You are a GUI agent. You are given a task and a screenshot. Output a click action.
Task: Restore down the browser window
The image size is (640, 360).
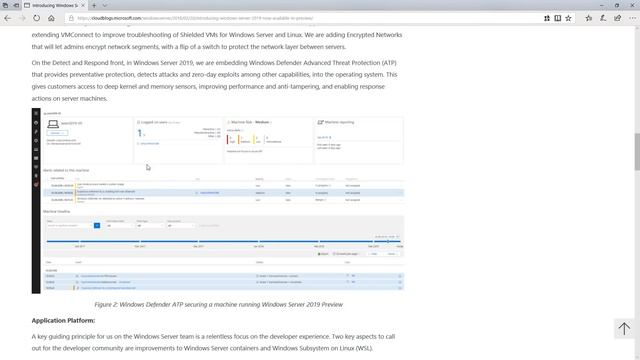pos(617,5)
